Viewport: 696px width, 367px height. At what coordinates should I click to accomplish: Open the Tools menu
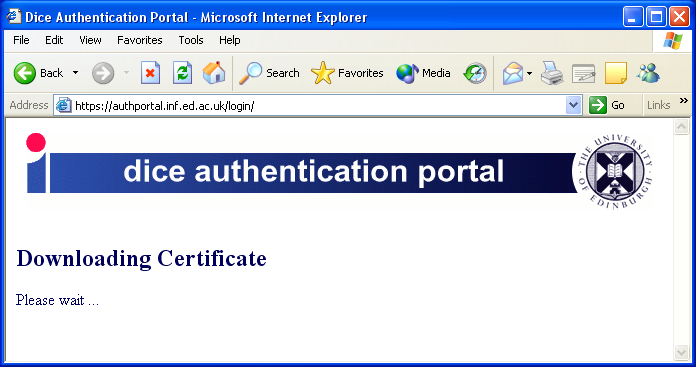pyautogui.click(x=191, y=40)
